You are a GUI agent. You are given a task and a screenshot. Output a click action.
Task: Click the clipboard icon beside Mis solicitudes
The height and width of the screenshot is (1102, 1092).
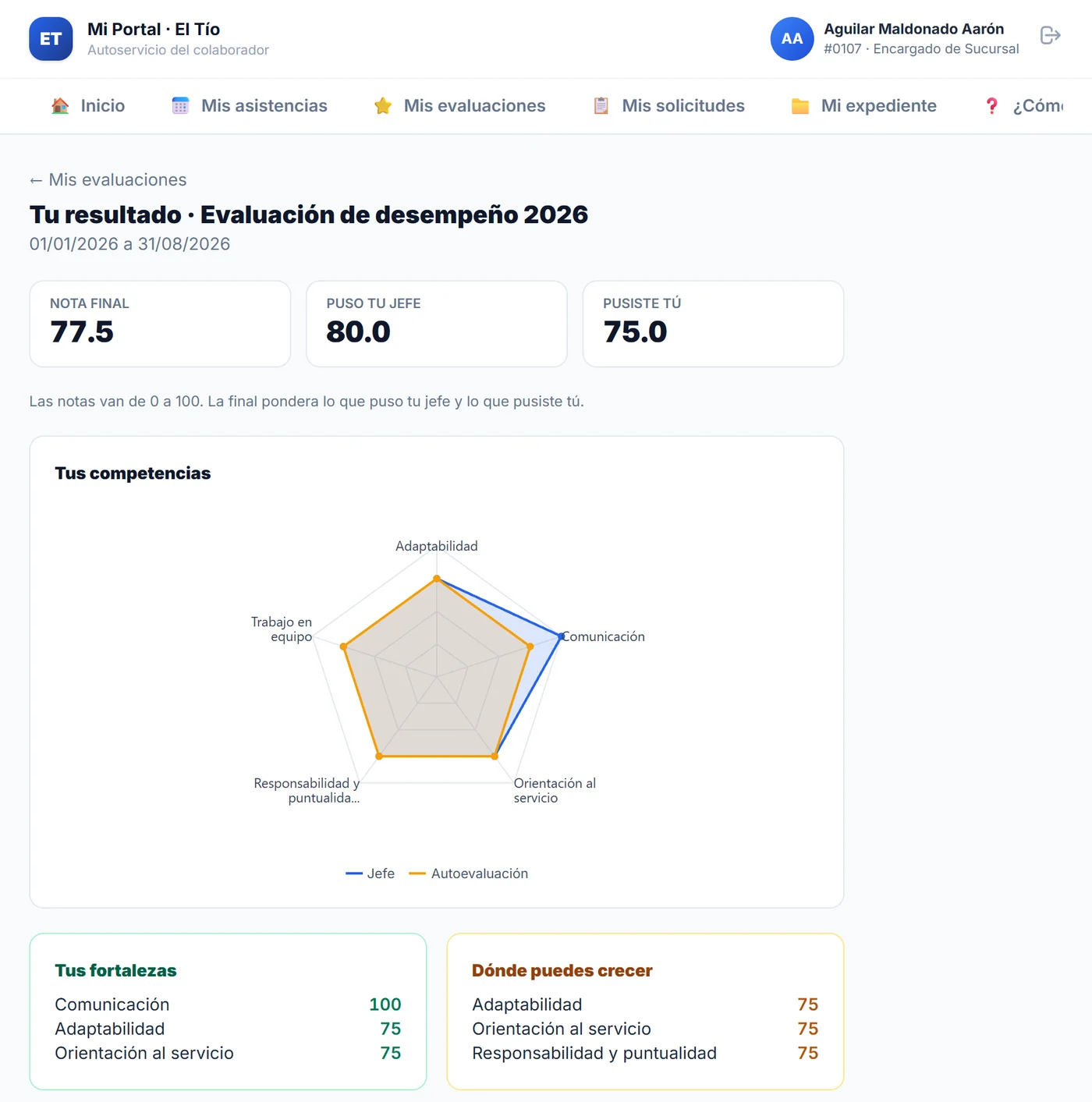coord(601,106)
